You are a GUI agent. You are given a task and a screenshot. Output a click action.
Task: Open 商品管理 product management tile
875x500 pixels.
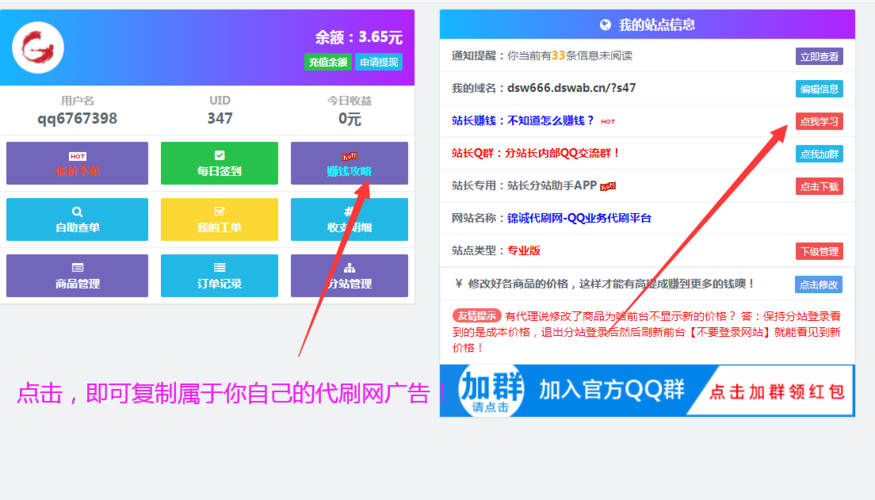(x=77, y=276)
